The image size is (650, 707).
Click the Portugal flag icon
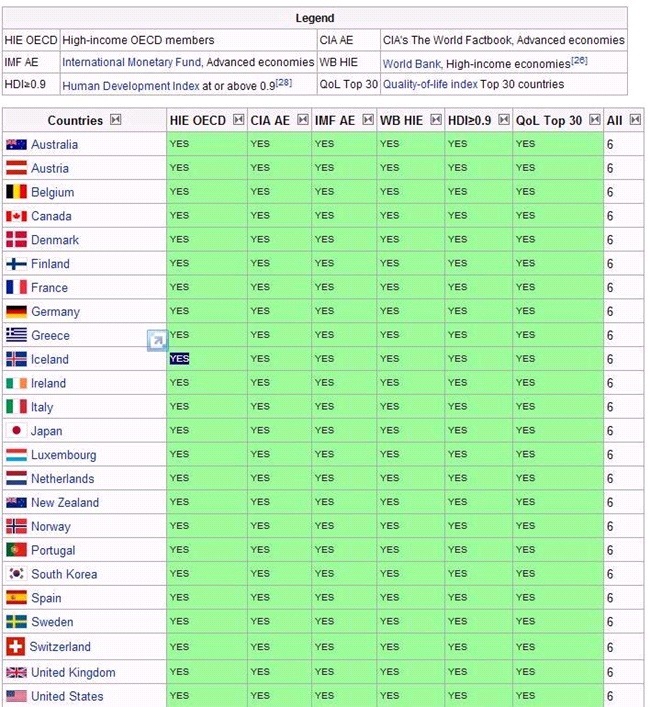pyautogui.click(x=16, y=550)
